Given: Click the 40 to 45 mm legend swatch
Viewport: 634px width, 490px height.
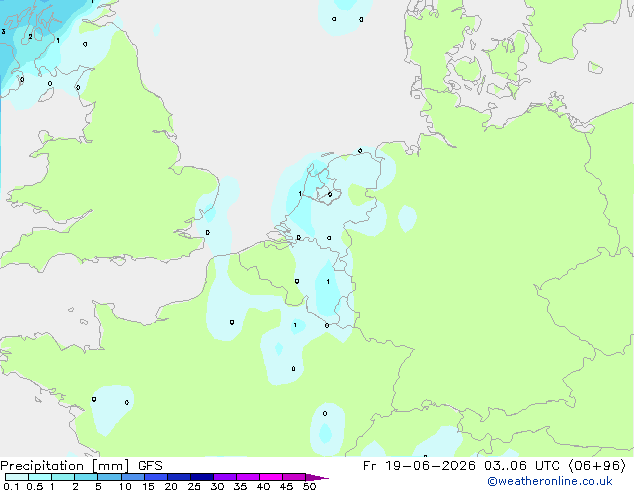Looking at the screenshot, I should pyautogui.click(x=271, y=477).
